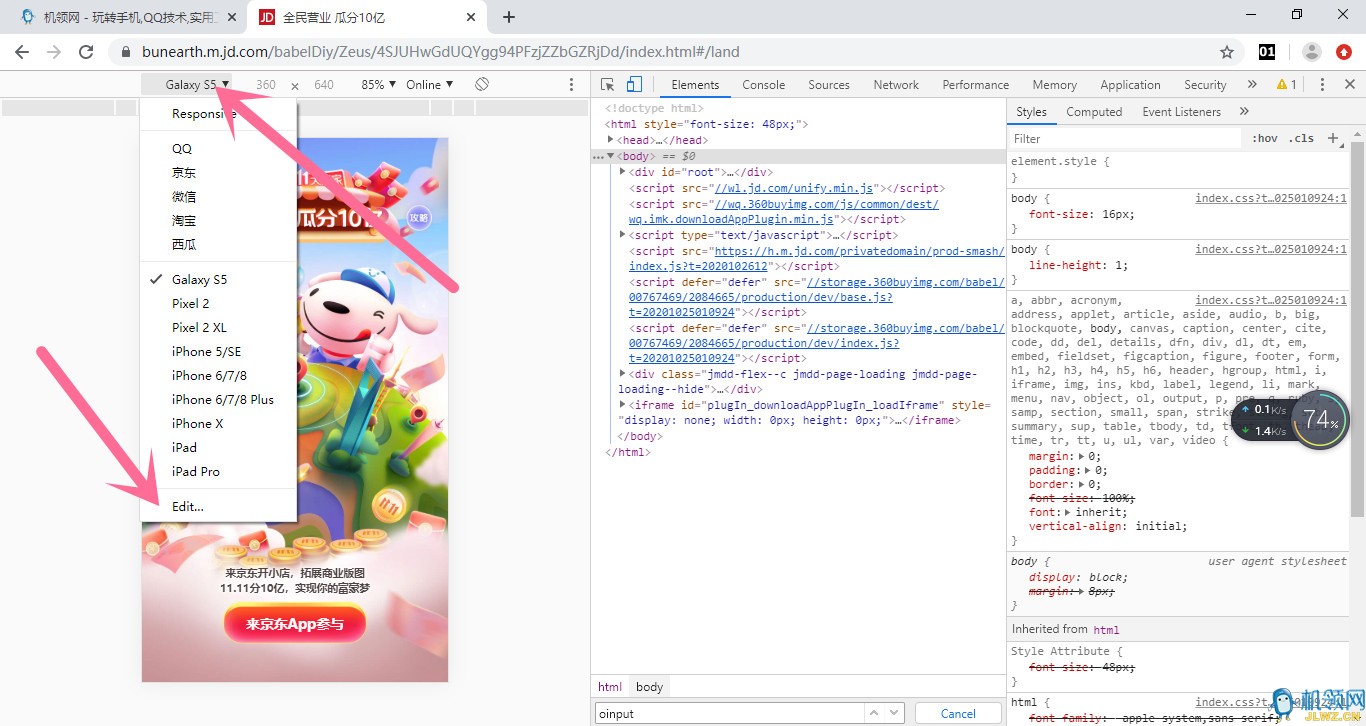Click the site lock icon
This screenshot has height=726, width=1366.
(x=125, y=52)
